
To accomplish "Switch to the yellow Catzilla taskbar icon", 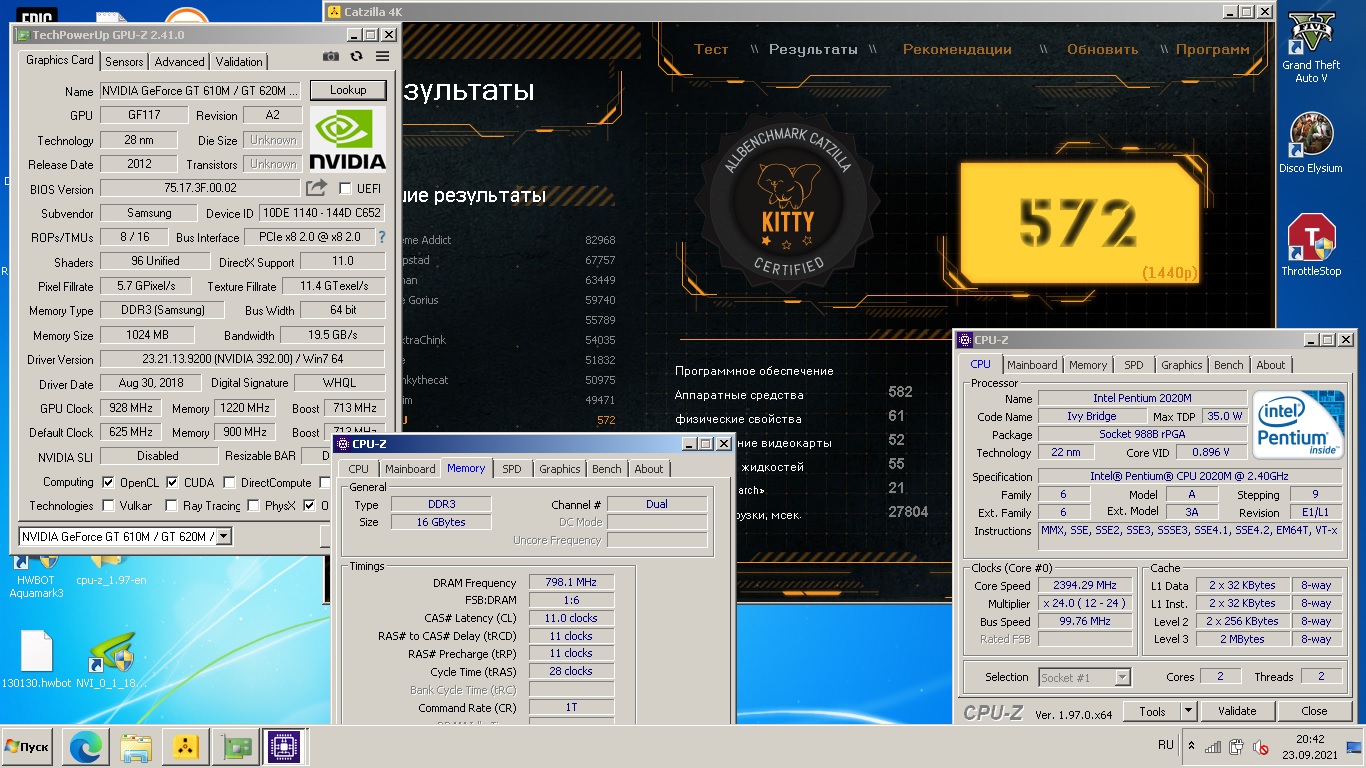I will [185, 746].
